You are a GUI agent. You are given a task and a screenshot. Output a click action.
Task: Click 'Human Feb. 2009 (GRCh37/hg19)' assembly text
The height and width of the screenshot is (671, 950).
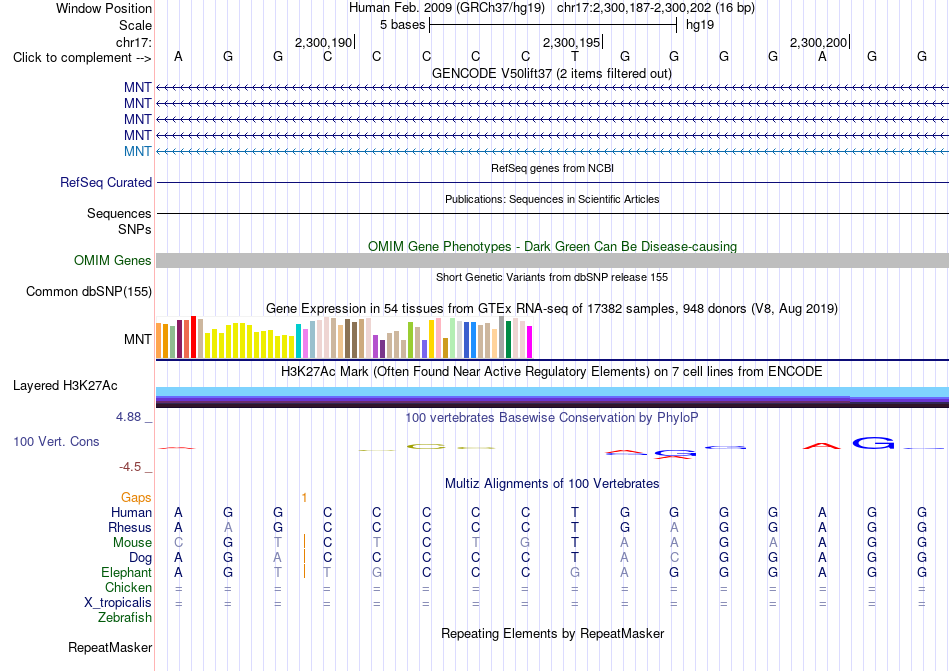tap(447, 8)
